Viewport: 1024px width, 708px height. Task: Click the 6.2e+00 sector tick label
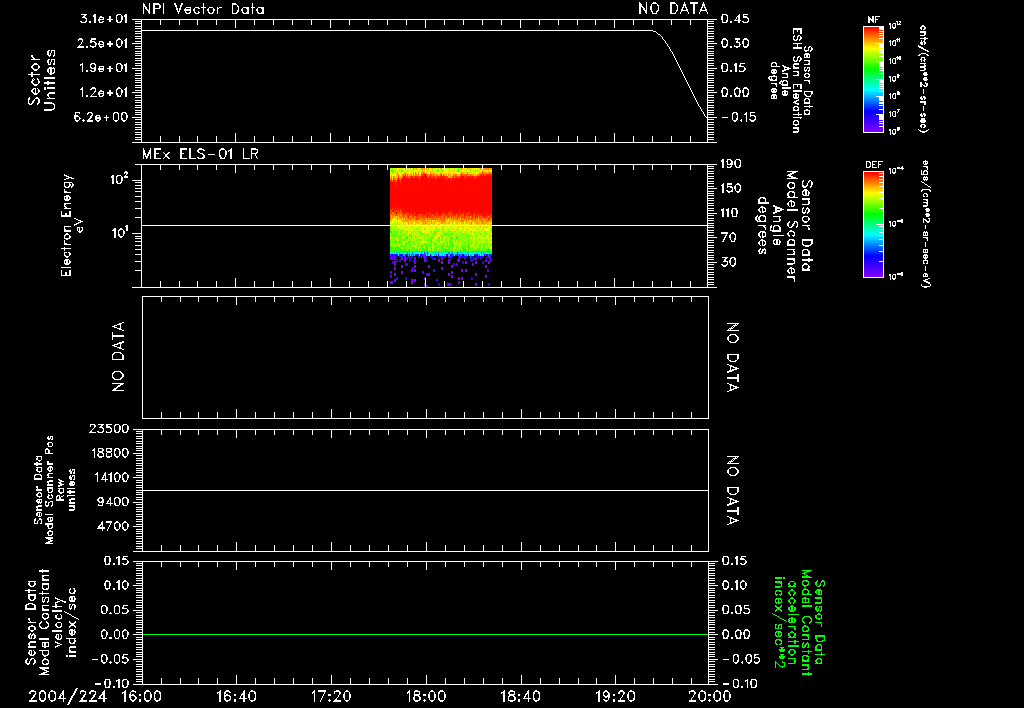(x=101, y=117)
